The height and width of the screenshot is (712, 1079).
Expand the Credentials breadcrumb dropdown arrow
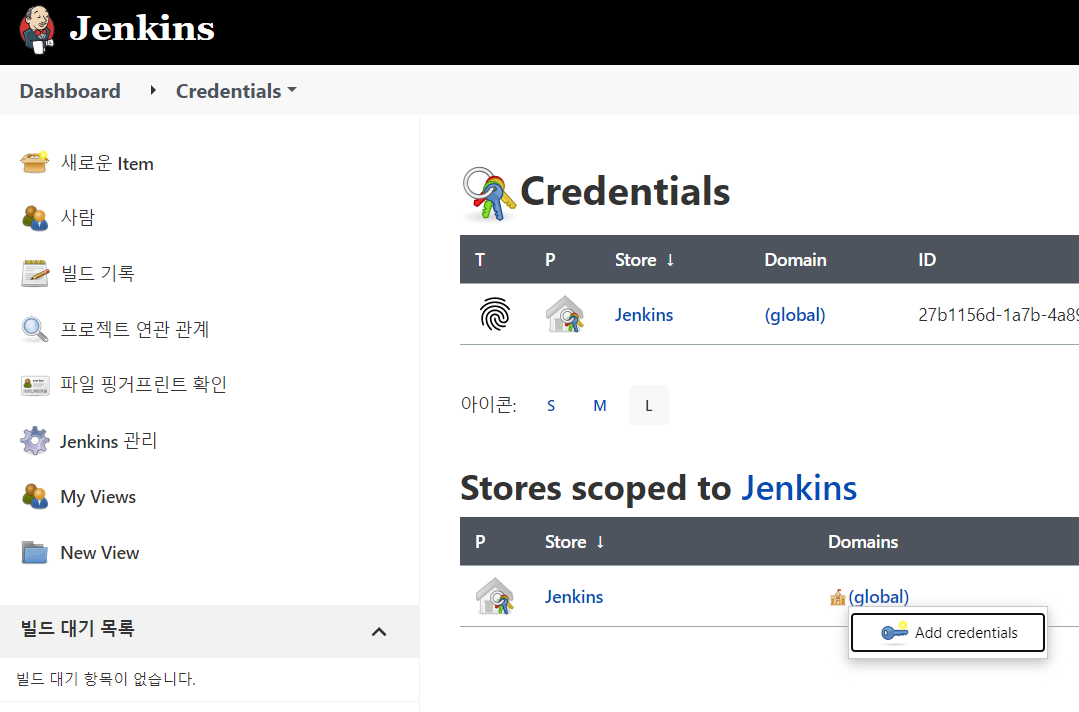pyautogui.click(x=292, y=90)
